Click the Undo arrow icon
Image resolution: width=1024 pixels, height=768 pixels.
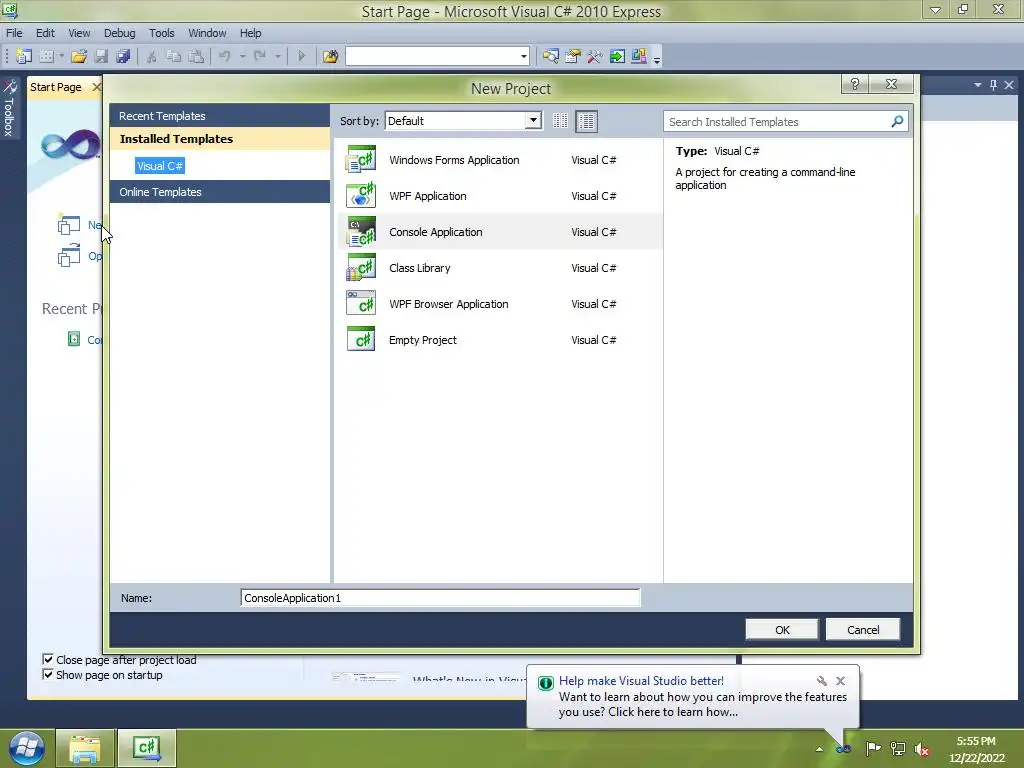[x=225, y=56]
